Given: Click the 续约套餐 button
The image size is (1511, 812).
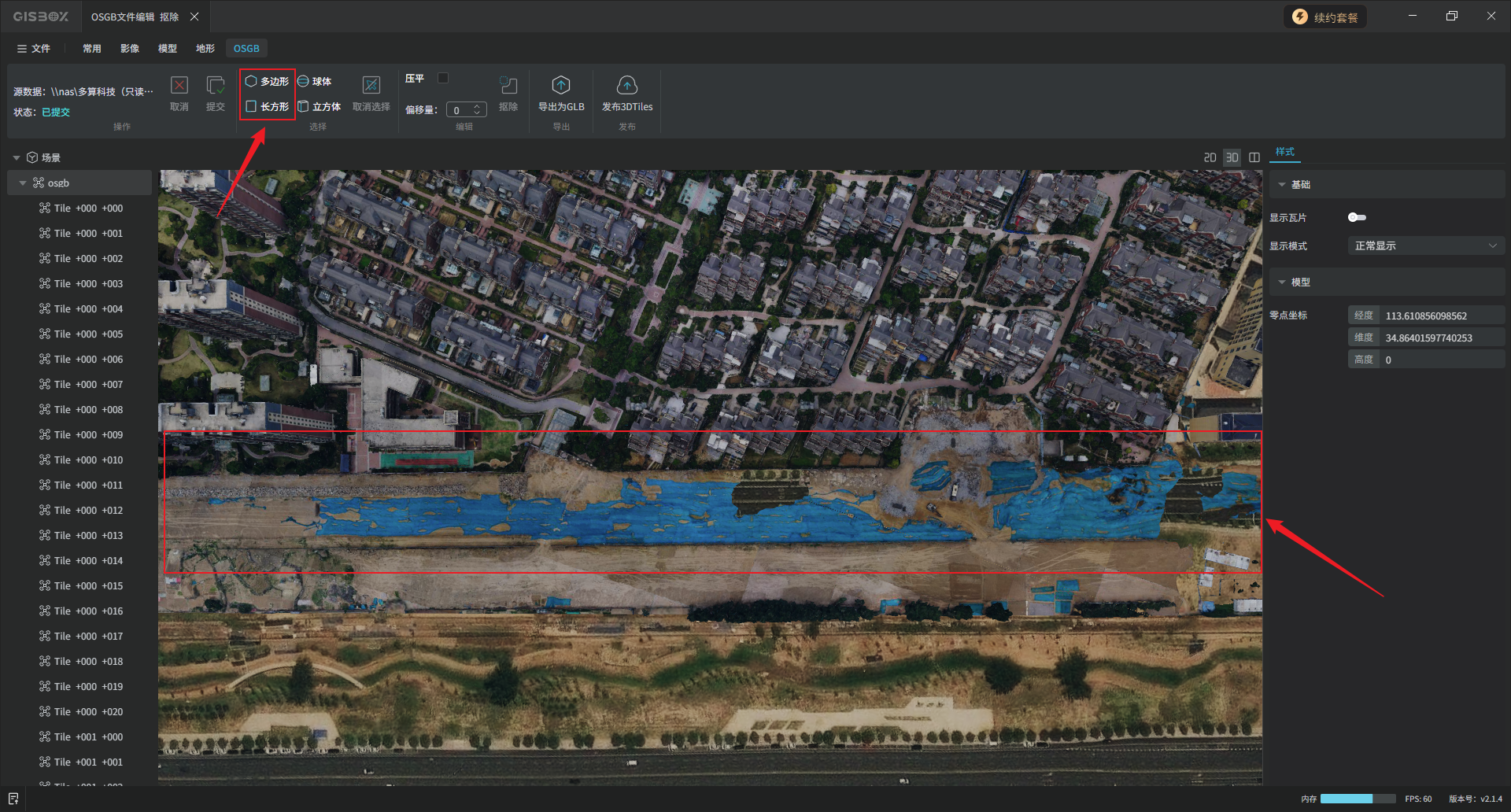Looking at the screenshot, I should pos(1325,17).
